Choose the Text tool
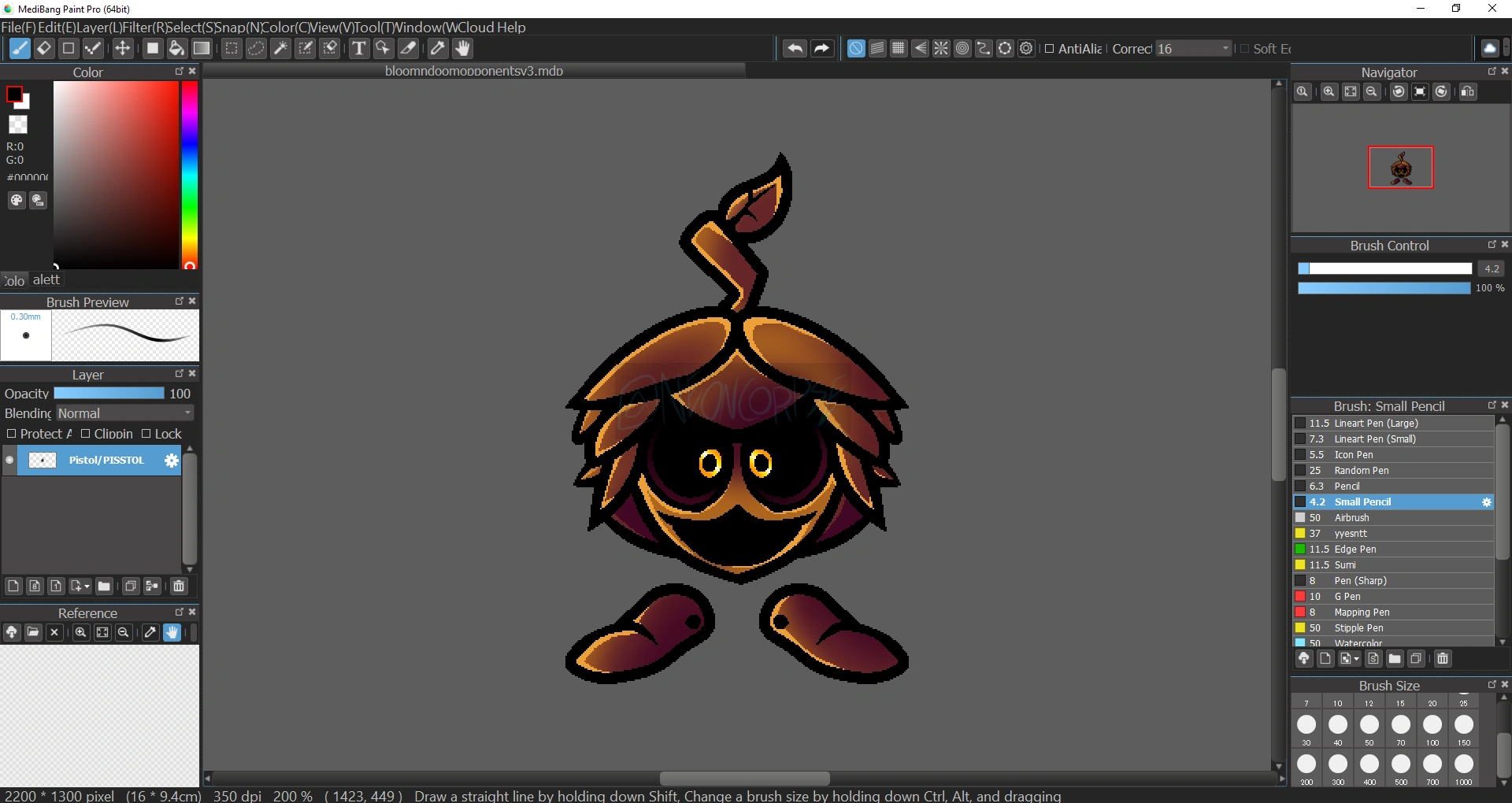This screenshot has height=803, width=1512. tap(359, 49)
